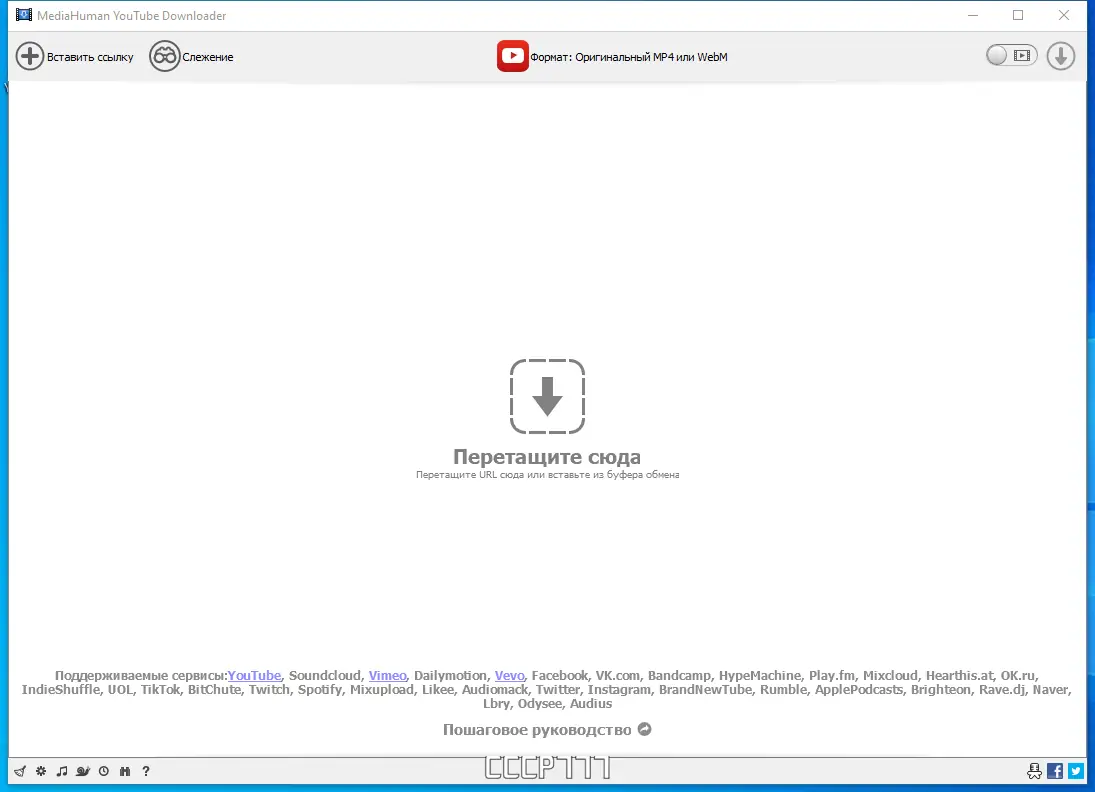Image resolution: width=1095 pixels, height=792 pixels.
Task: Click the Start All download arrow button
Action: [1061, 56]
